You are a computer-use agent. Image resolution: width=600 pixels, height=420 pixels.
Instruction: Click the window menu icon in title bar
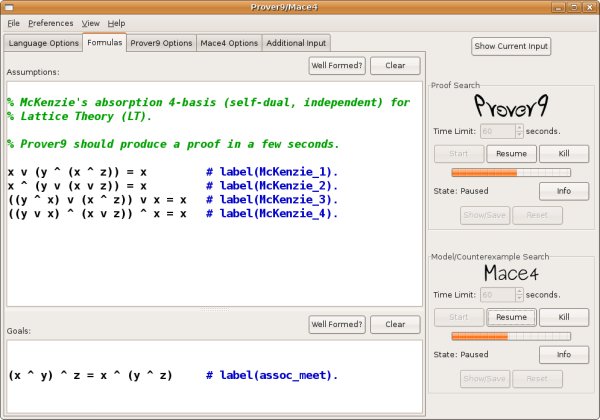pyautogui.click(x=9, y=7)
